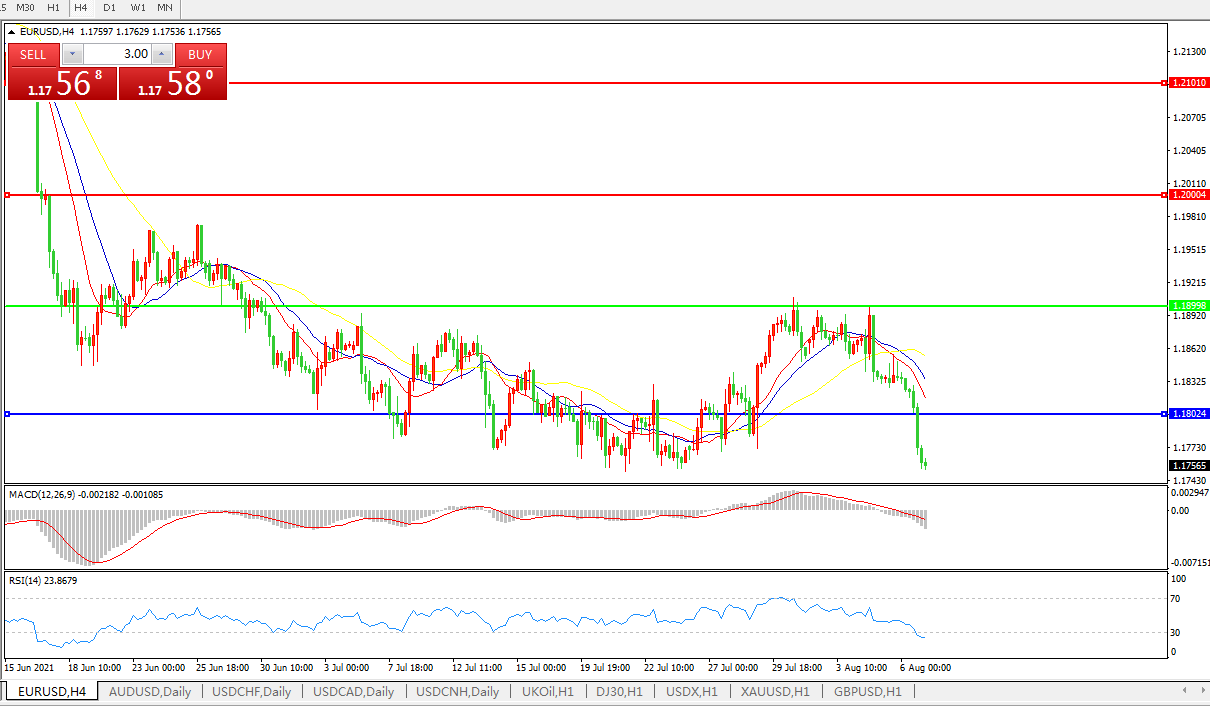Select the green horizontal line at 1.18998

[500, 305]
